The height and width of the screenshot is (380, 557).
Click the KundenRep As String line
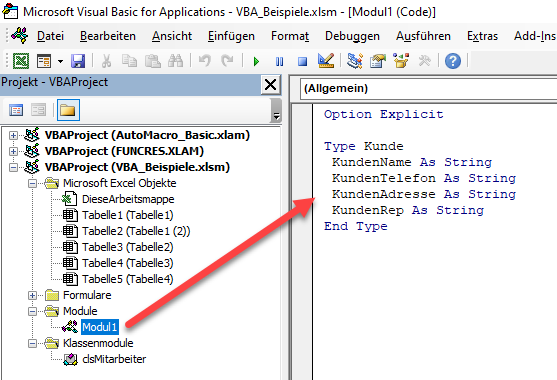tap(408, 210)
